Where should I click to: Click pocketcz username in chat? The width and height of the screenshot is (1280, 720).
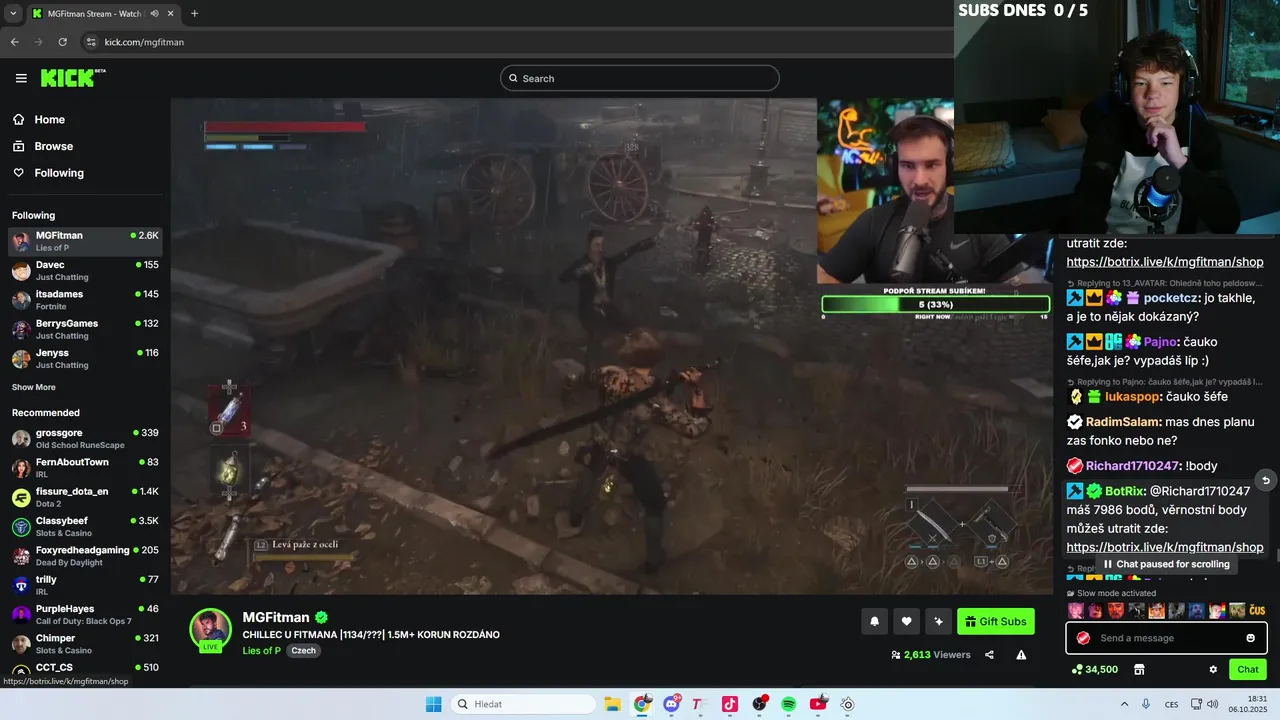(1171, 298)
